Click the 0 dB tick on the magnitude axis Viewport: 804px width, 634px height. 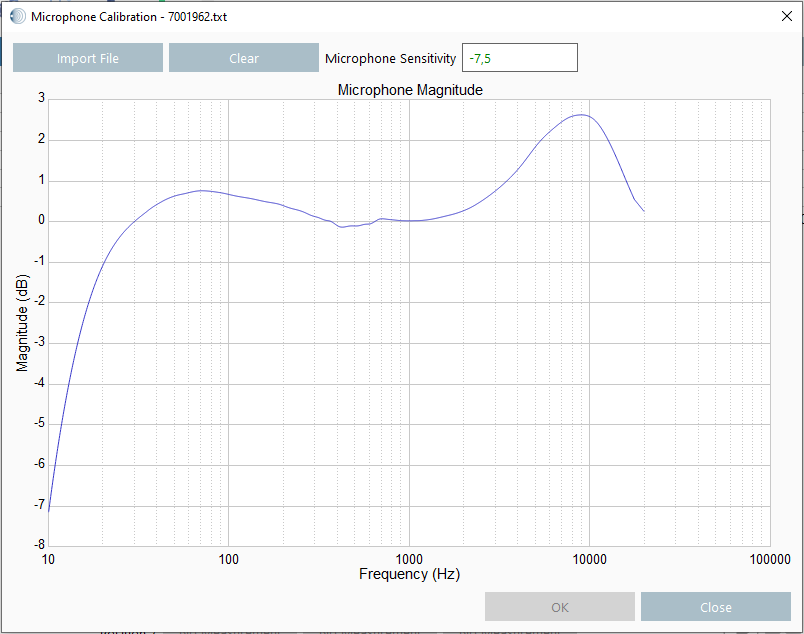(40, 220)
